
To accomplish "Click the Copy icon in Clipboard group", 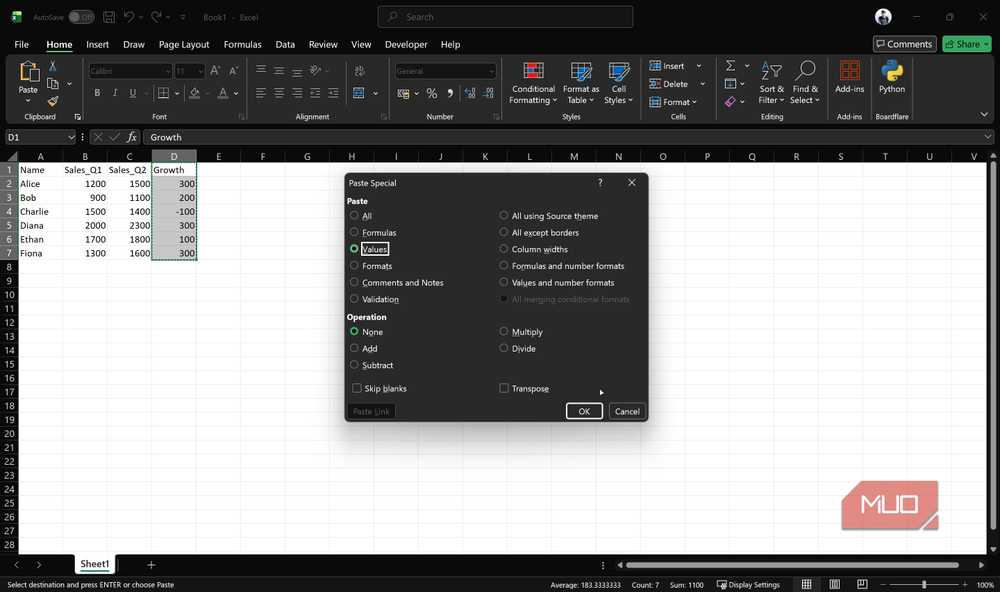I will point(53,84).
